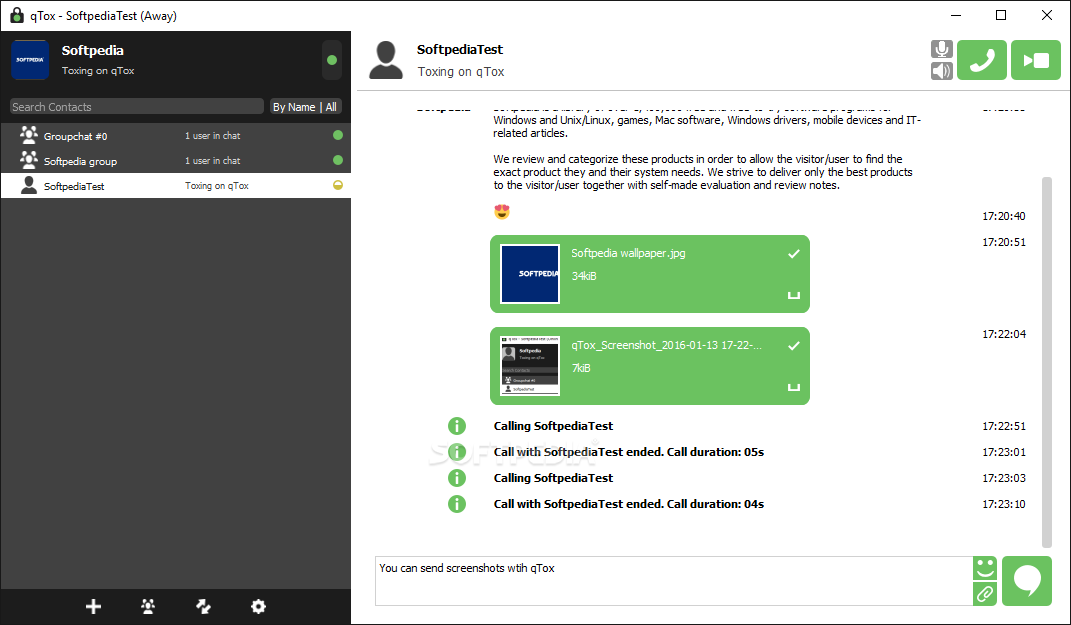
Task: Click the SoftpediaTest name in chat header
Action: pyautogui.click(x=460, y=49)
